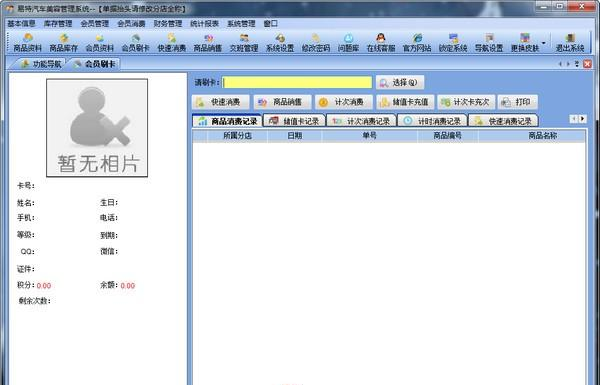This screenshot has height=385, width=600.
Task: Open the 系统管理 menu
Action: (x=241, y=23)
